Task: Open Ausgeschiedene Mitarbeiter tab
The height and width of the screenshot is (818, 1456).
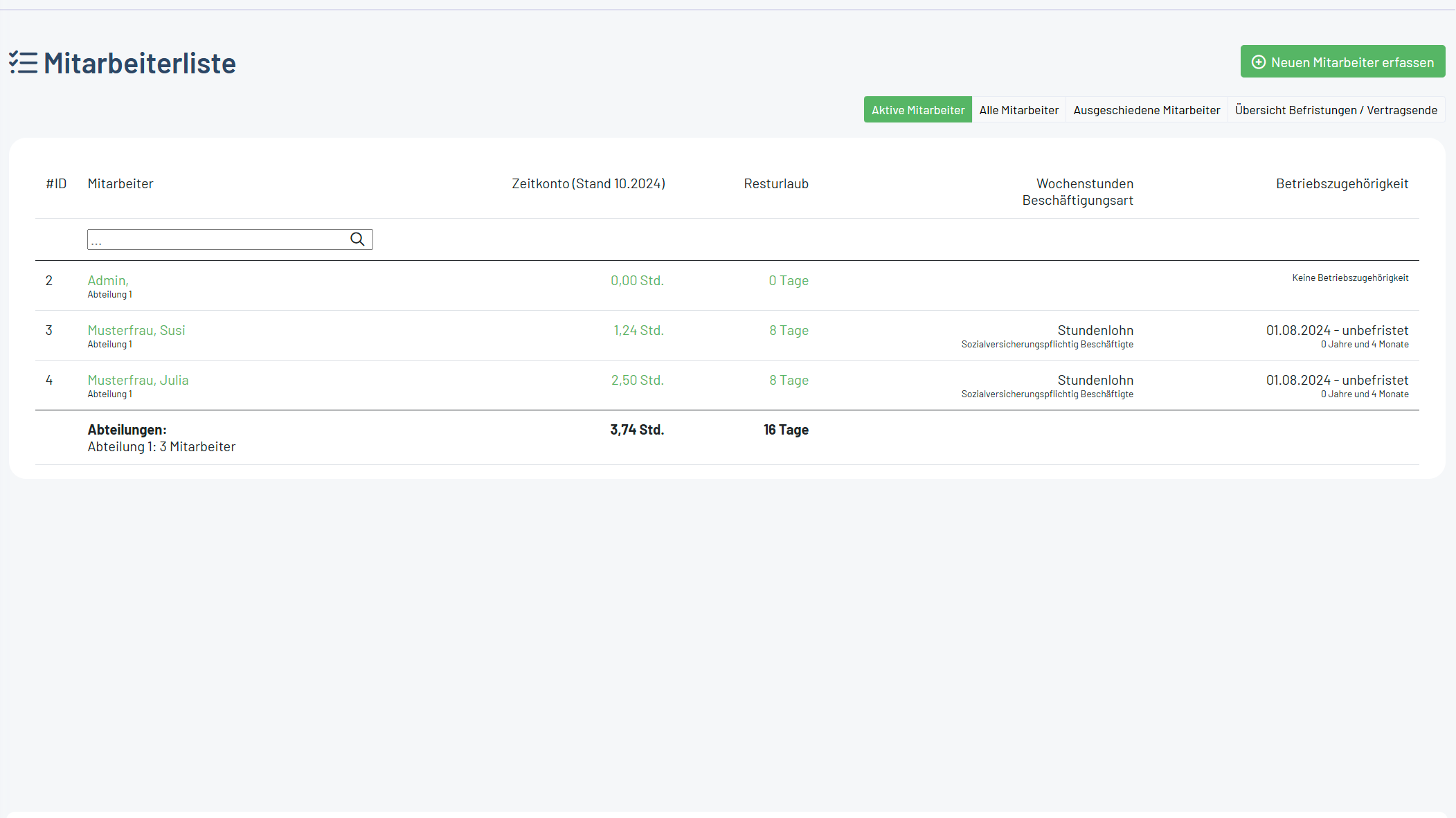Action: (x=1147, y=110)
